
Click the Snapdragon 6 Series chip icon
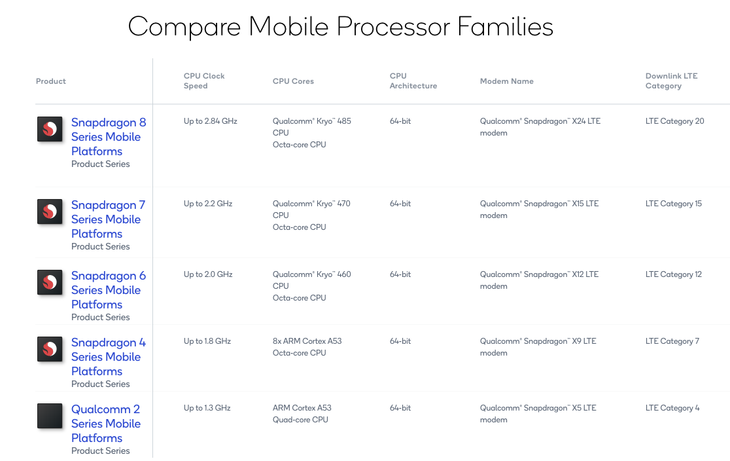[x=50, y=282]
